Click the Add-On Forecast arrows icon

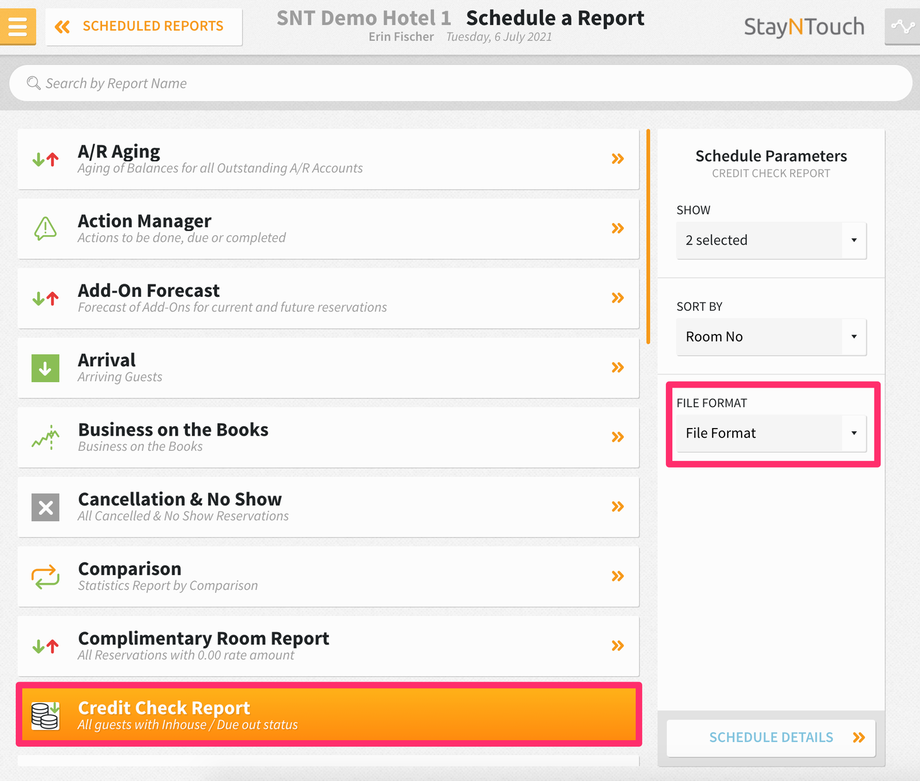point(45,298)
